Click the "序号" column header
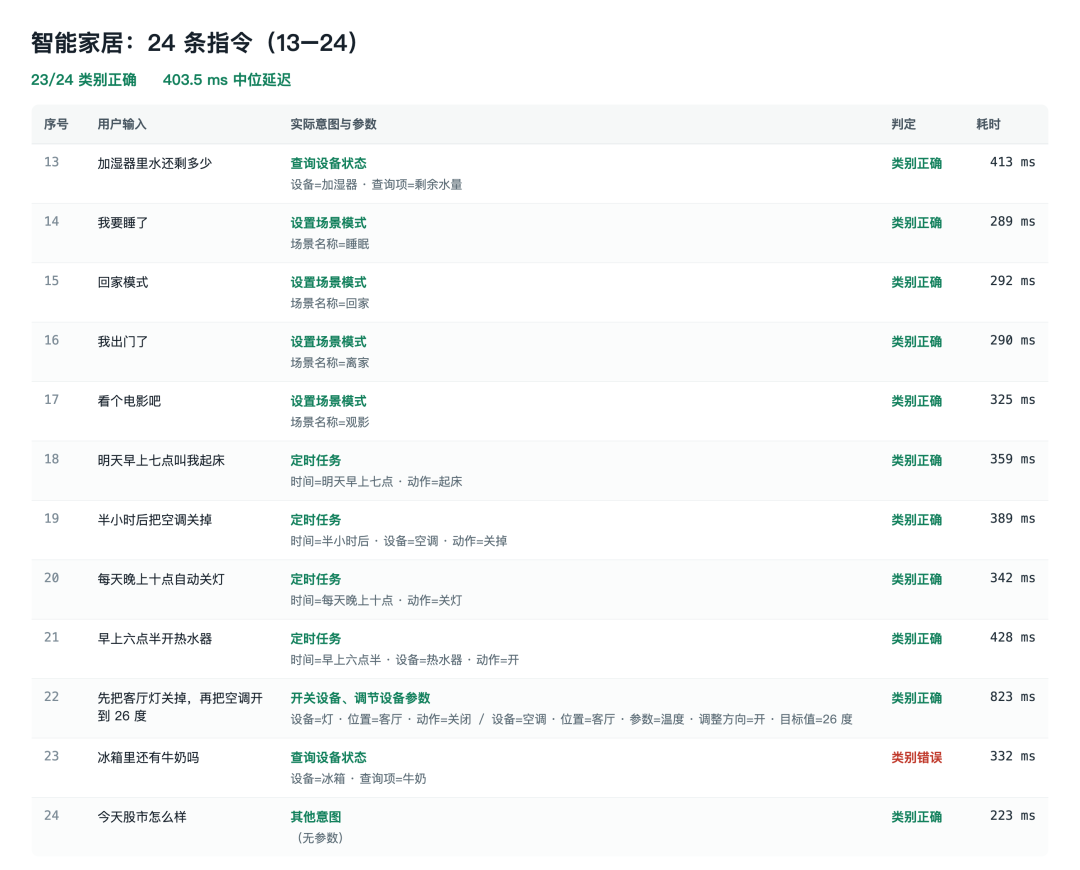The image size is (1080, 870). point(56,124)
